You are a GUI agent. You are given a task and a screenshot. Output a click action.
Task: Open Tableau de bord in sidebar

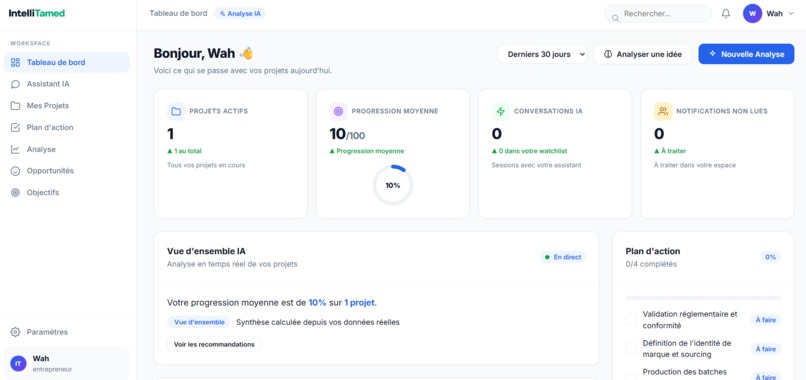[x=67, y=62]
